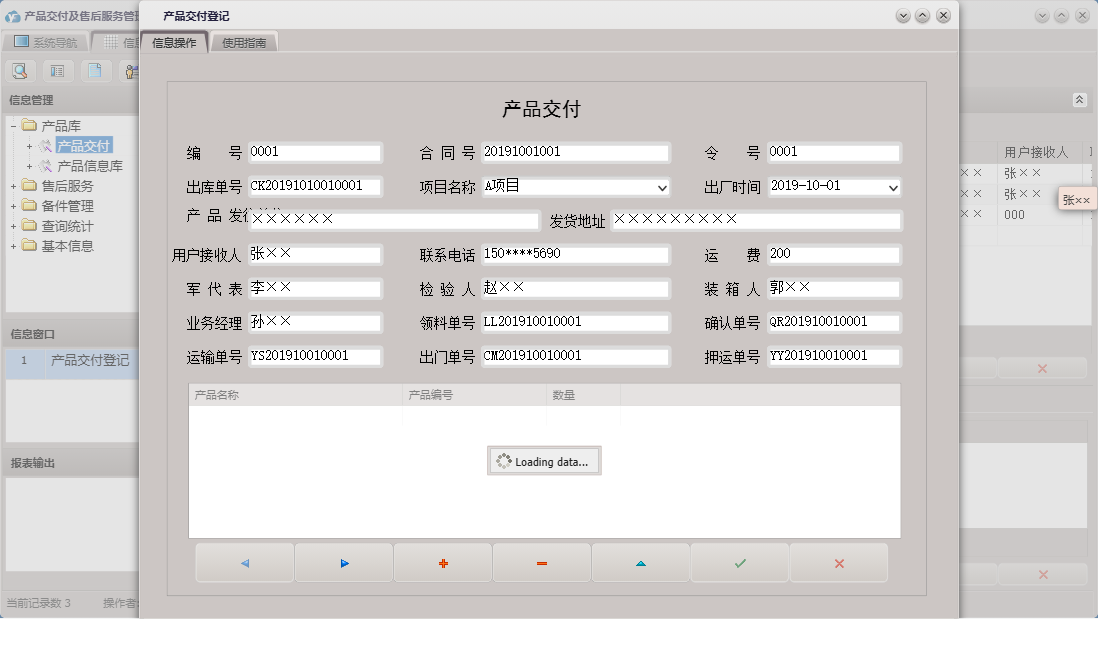
Task: Select the magnifier search icon on the toolbar
Action: [20, 71]
